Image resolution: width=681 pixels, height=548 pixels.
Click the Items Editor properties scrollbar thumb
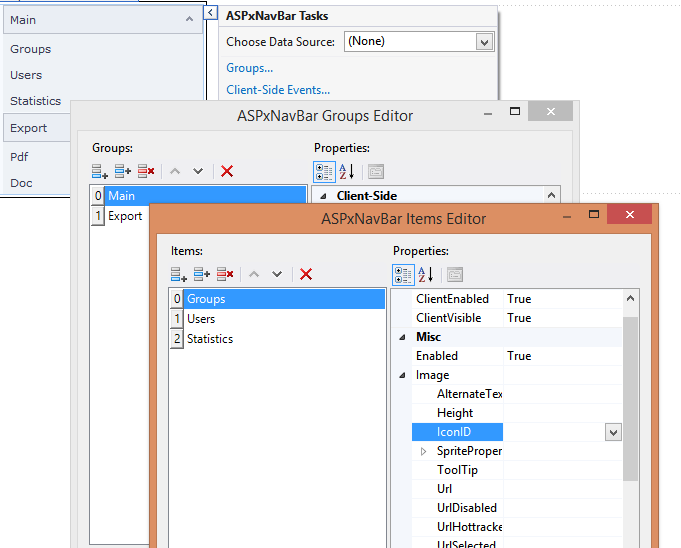tap(630, 399)
